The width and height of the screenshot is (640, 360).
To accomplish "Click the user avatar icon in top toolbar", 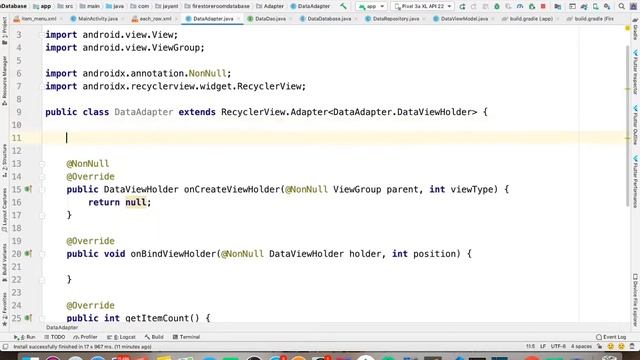I will (633, 7).
